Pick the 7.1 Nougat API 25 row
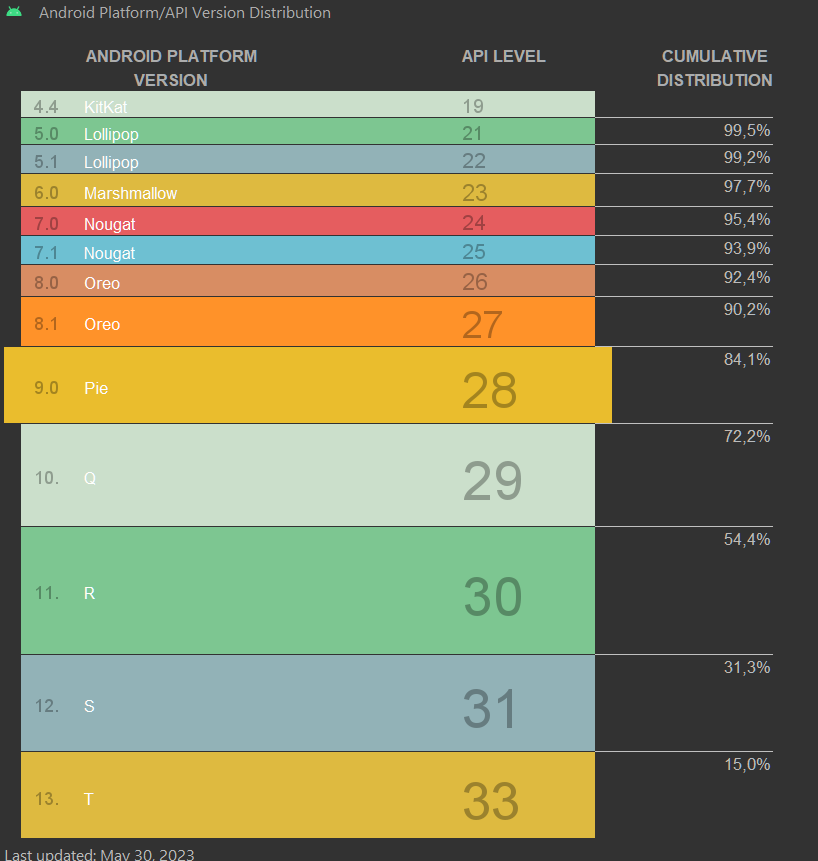 tap(307, 253)
